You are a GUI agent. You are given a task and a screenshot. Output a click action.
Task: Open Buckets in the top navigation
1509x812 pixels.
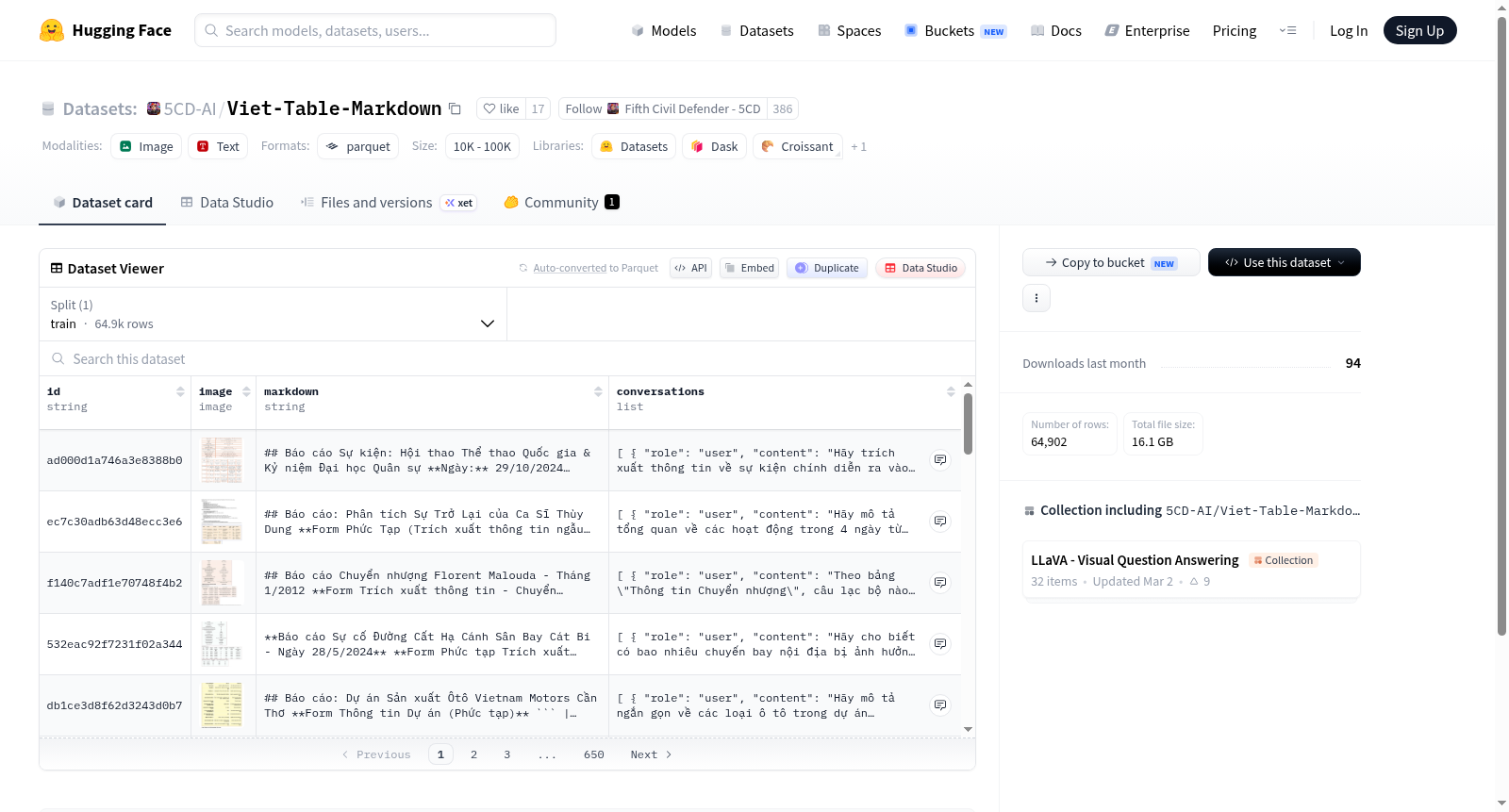[x=955, y=30]
